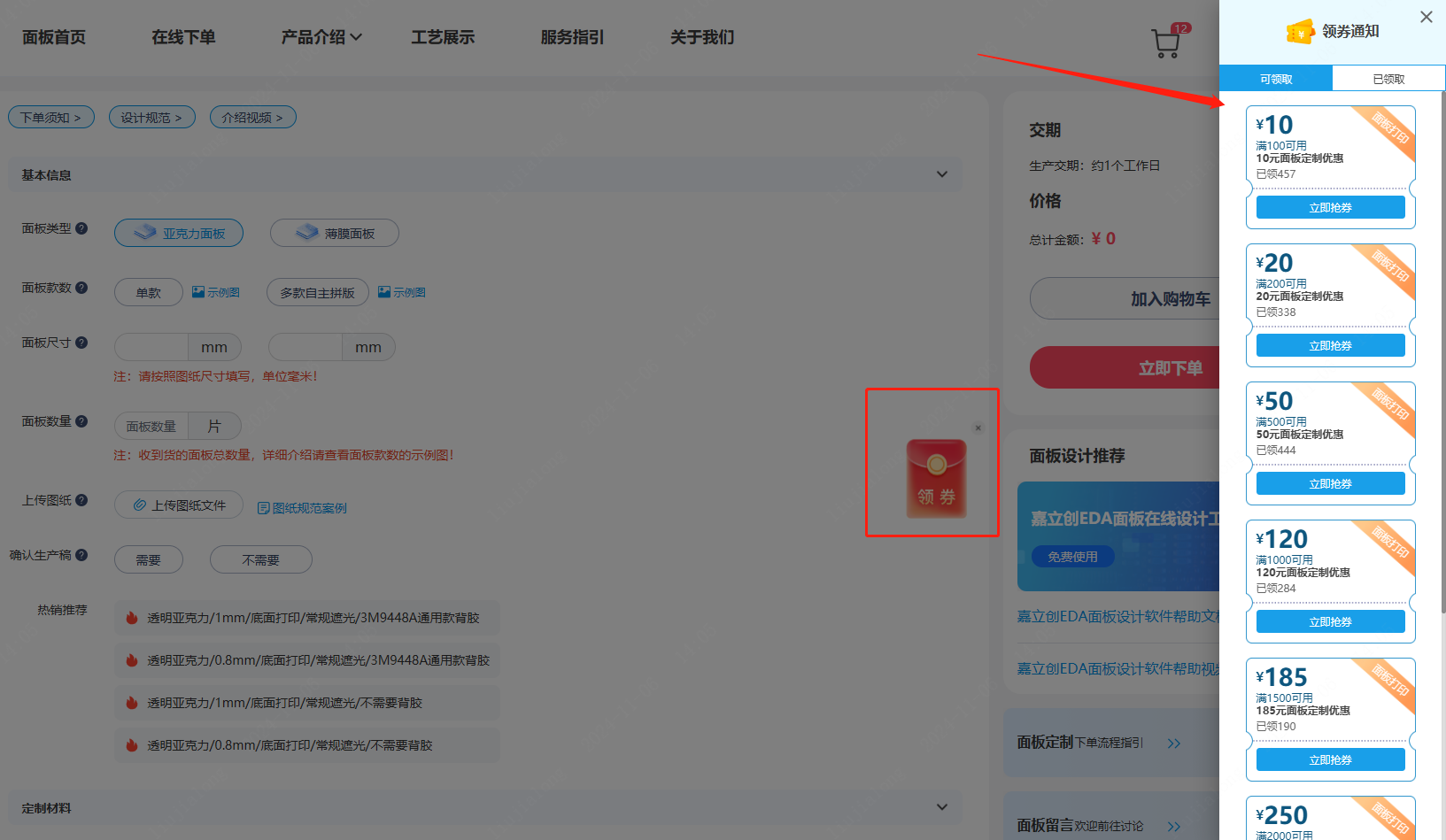Click help icon next to 面板尺寸
This screenshot has width=1446, height=840.
[81, 343]
